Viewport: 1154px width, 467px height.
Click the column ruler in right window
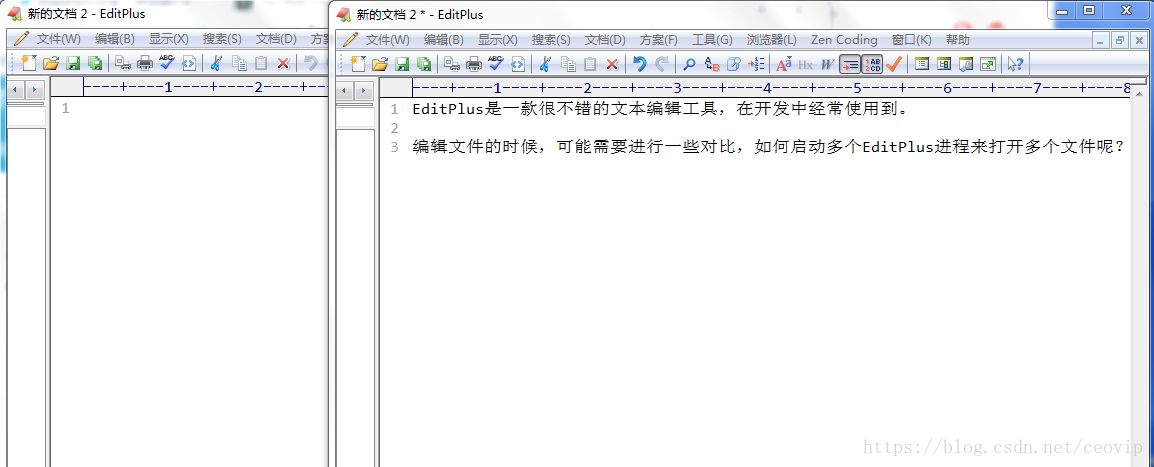click(x=771, y=88)
